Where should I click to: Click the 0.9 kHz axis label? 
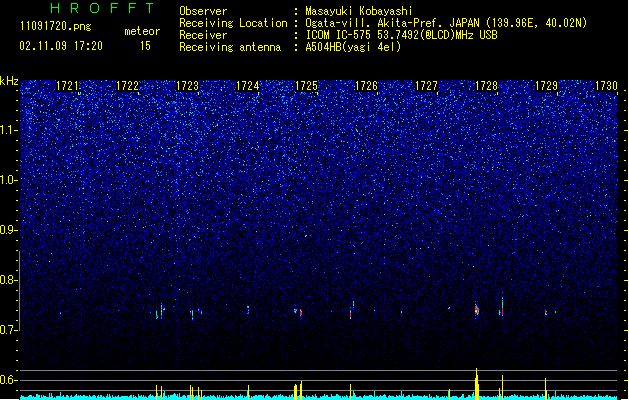tap(9, 230)
